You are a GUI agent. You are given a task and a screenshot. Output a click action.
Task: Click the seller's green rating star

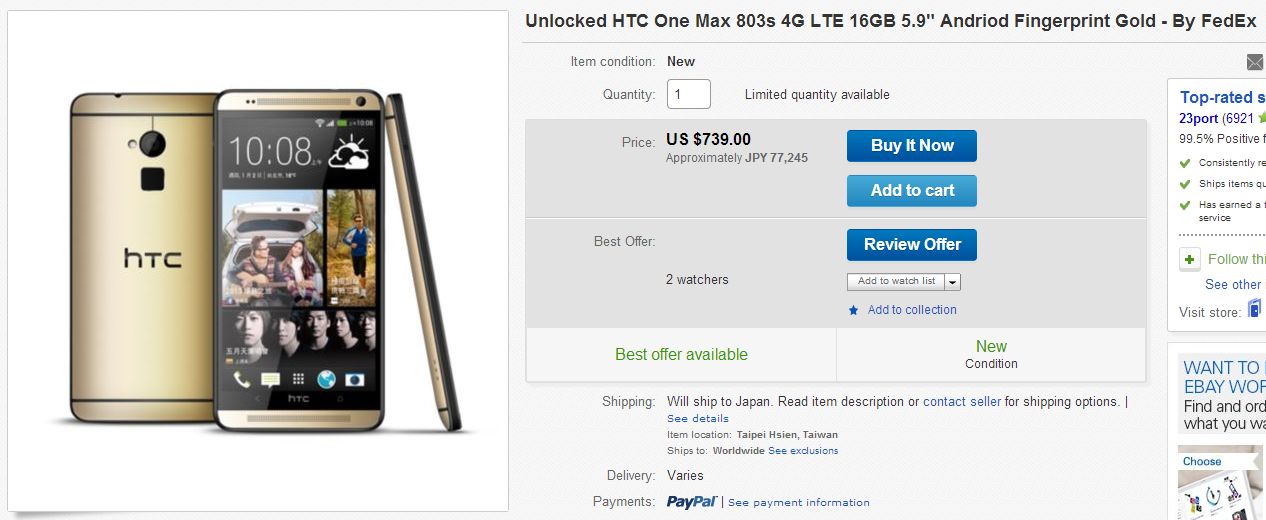[x=1260, y=118]
